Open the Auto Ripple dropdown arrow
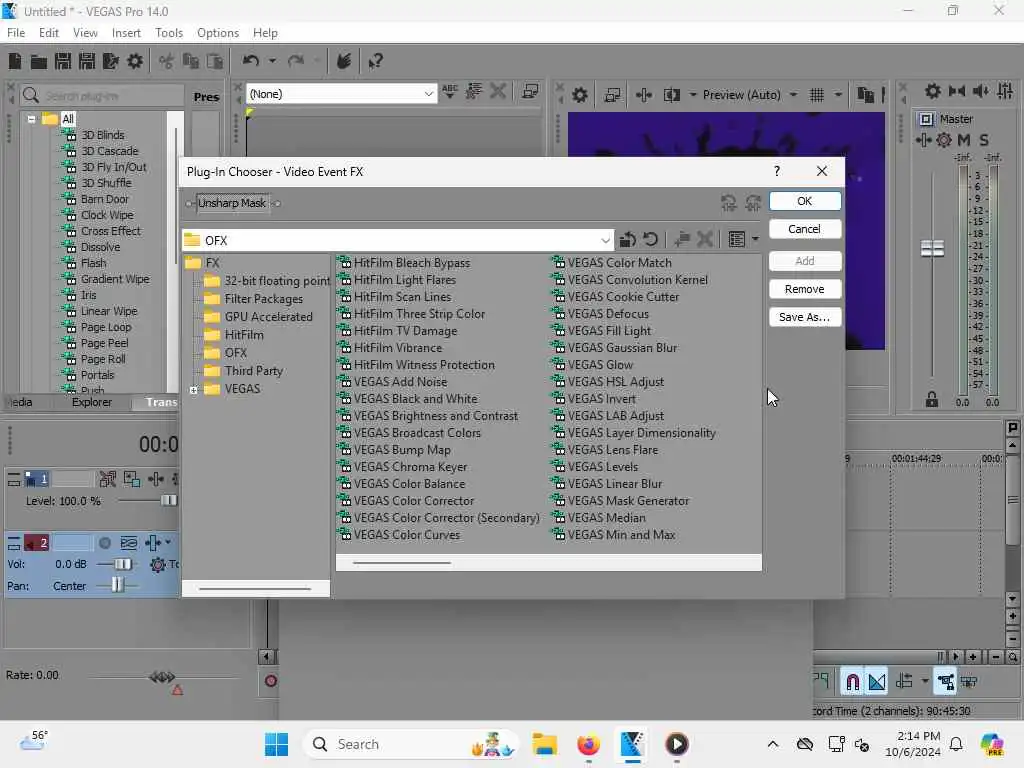 [x=925, y=682]
